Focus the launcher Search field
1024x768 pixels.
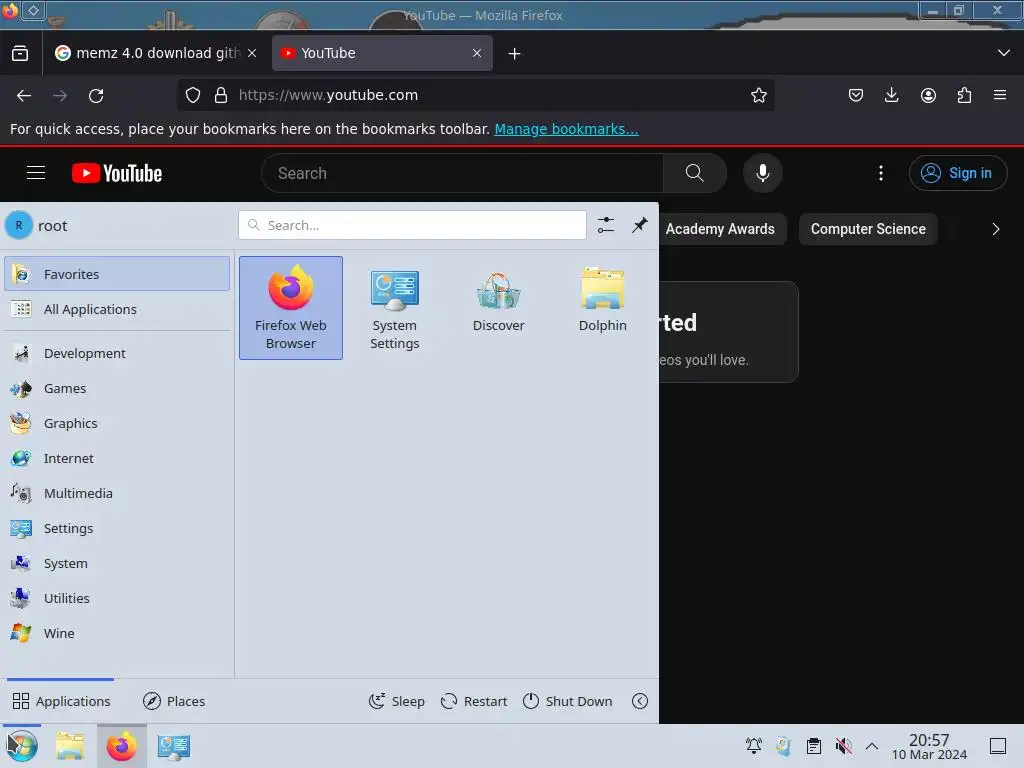tap(412, 225)
